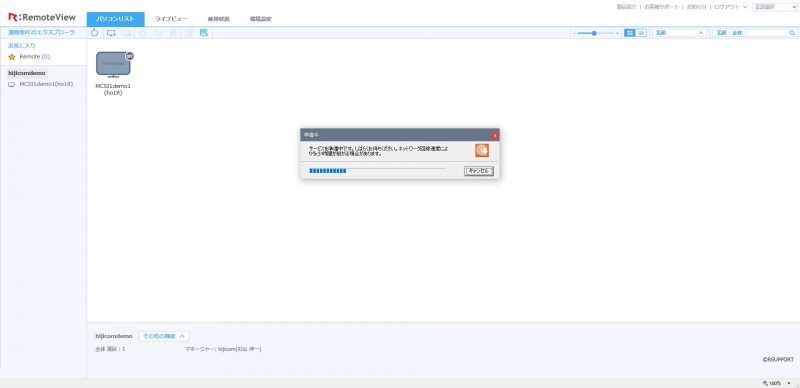Click the ログアウト link
800x388 pixels.
(x=726, y=7)
